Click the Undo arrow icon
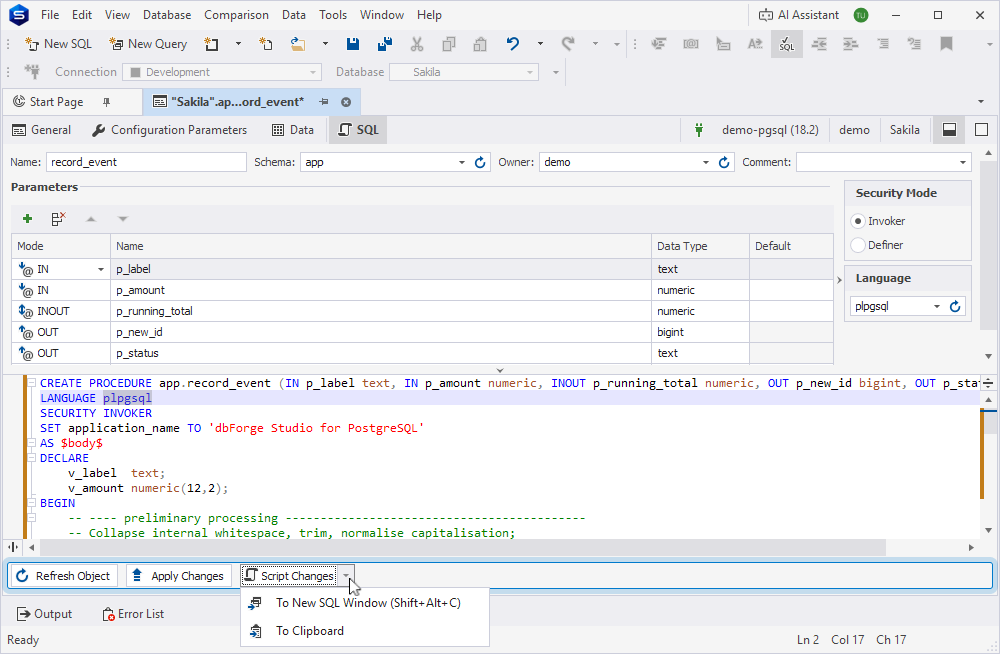The width and height of the screenshot is (1000, 654). pos(513,44)
